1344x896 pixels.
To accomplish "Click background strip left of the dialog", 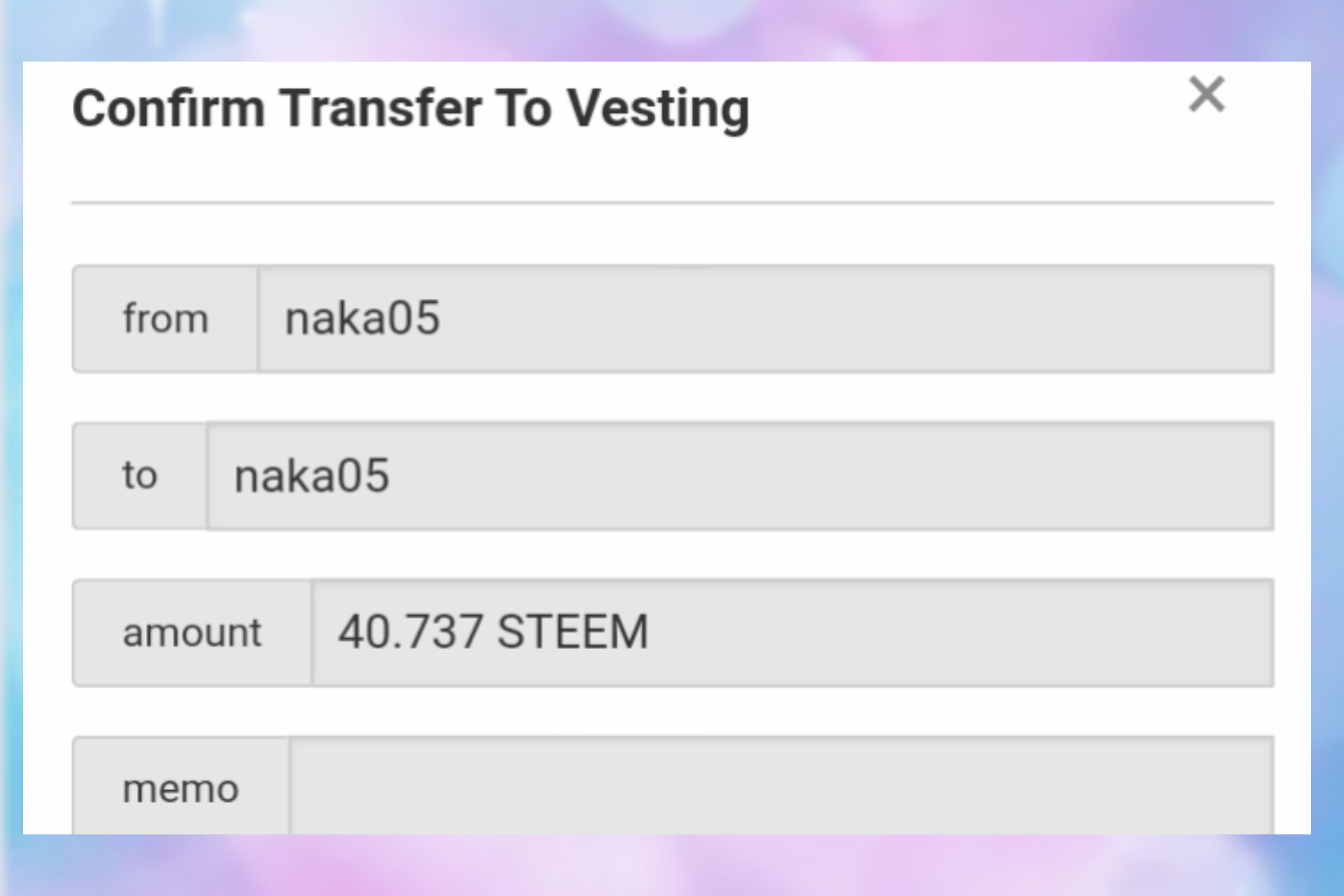I will point(10,448).
